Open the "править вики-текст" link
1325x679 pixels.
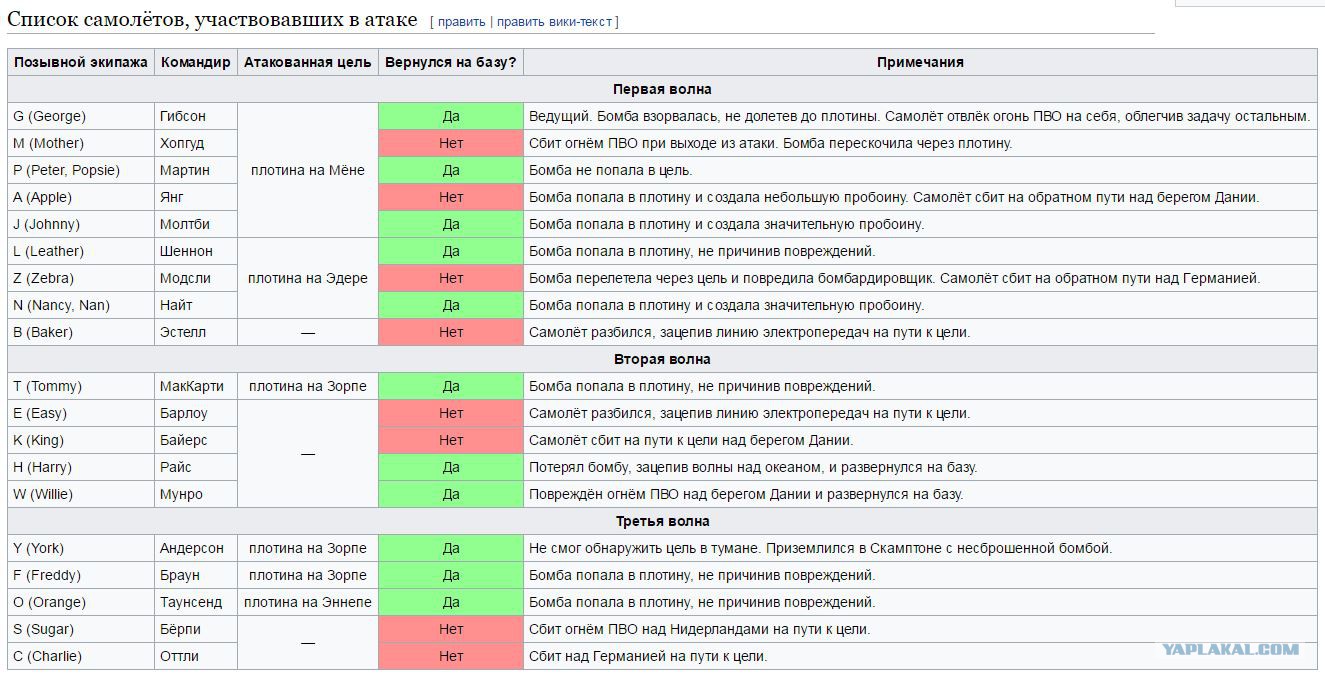point(554,21)
